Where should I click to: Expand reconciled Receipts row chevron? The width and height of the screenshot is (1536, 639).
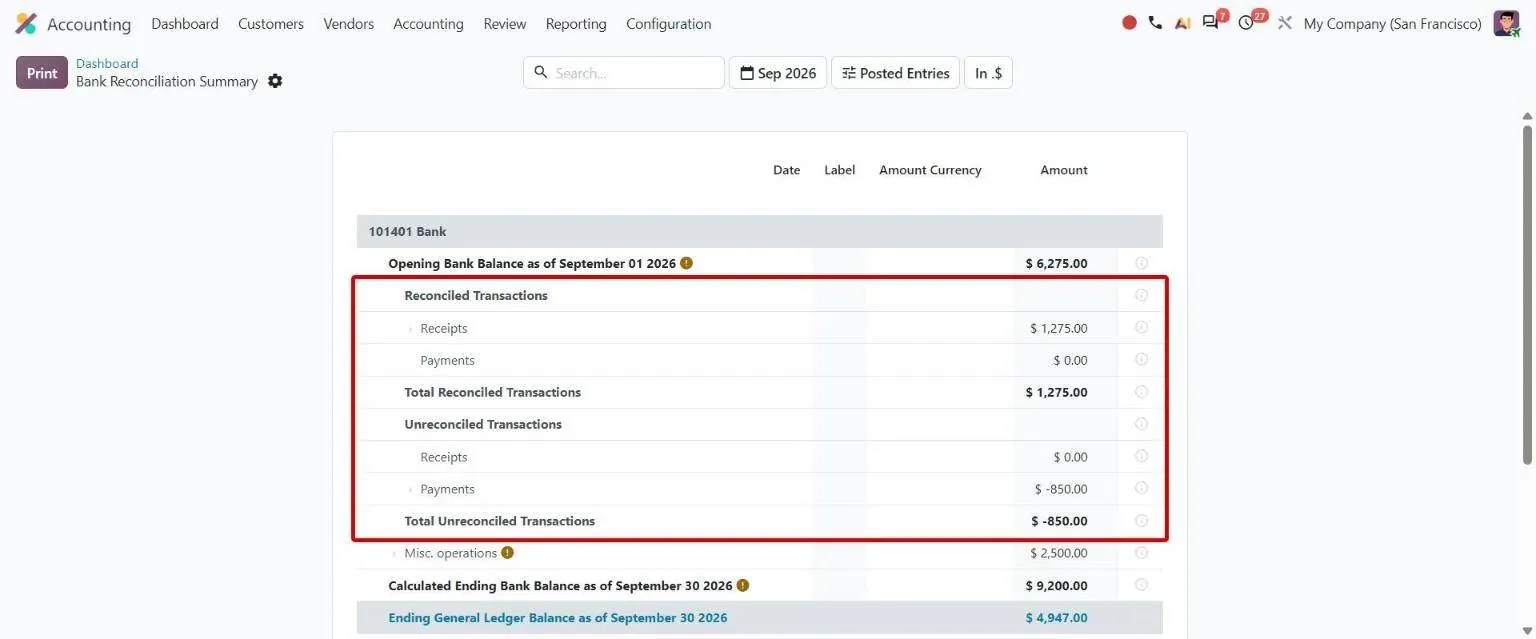coord(410,329)
